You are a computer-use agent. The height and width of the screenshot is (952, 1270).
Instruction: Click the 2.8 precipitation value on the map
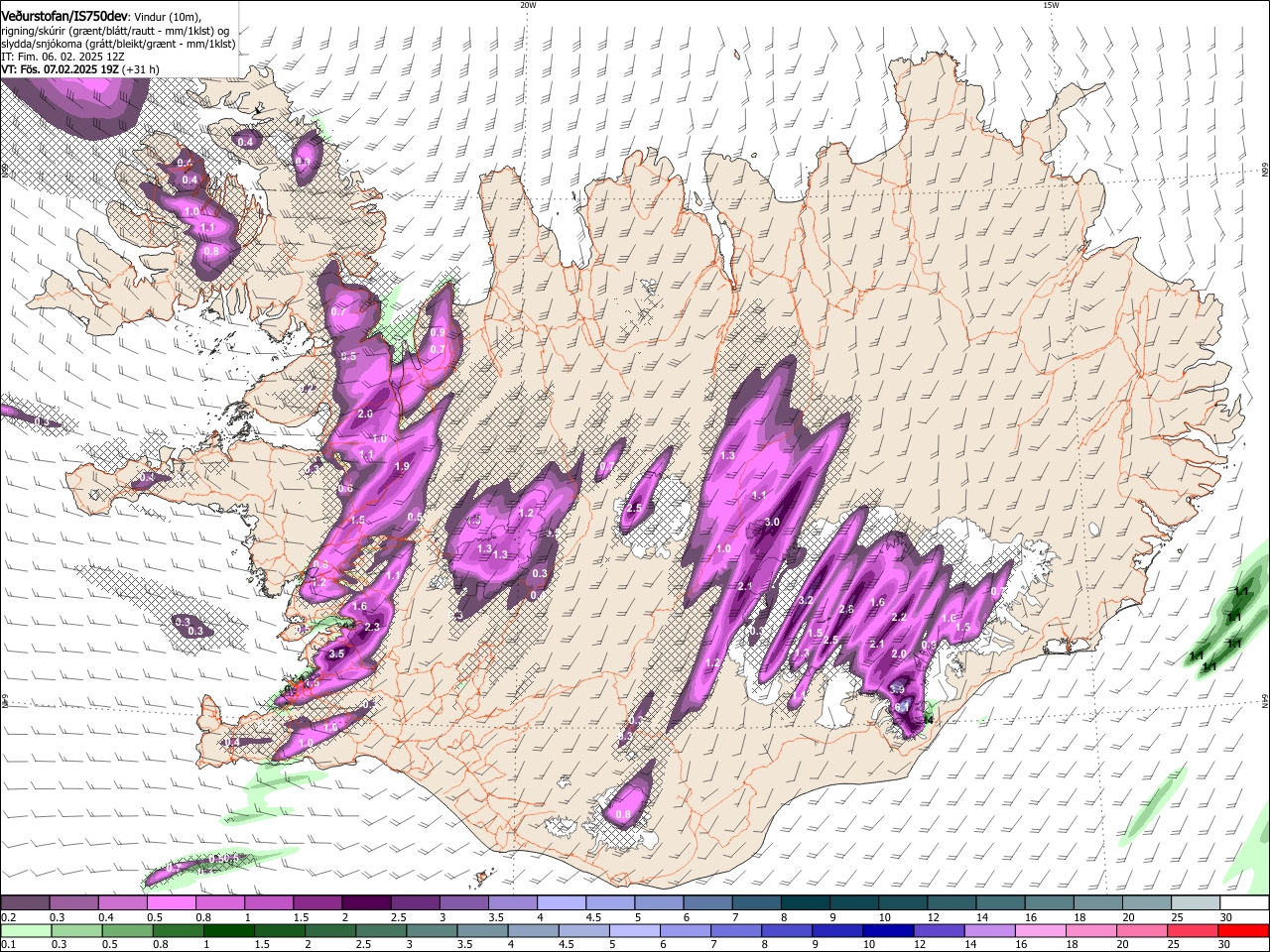(x=846, y=609)
